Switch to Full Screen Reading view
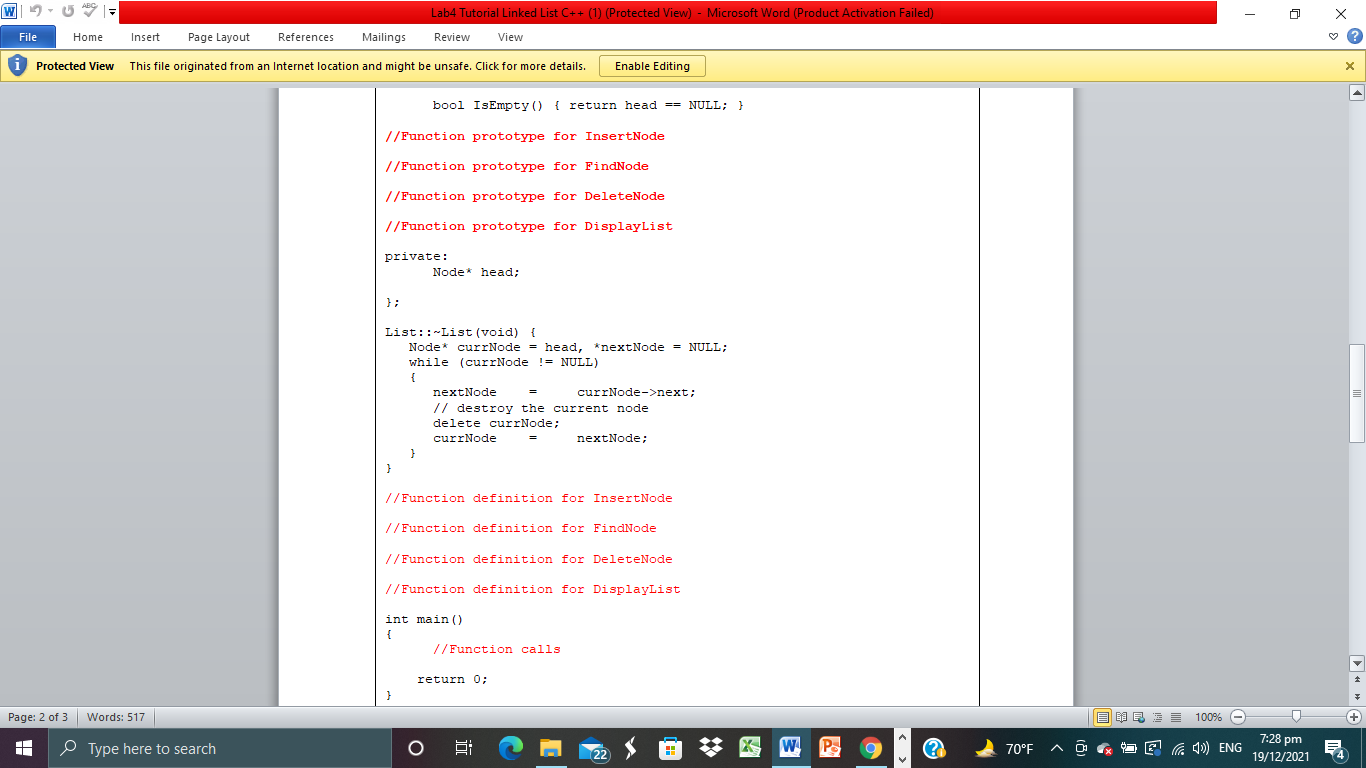The height and width of the screenshot is (768, 1366). click(x=1123, y=717)
